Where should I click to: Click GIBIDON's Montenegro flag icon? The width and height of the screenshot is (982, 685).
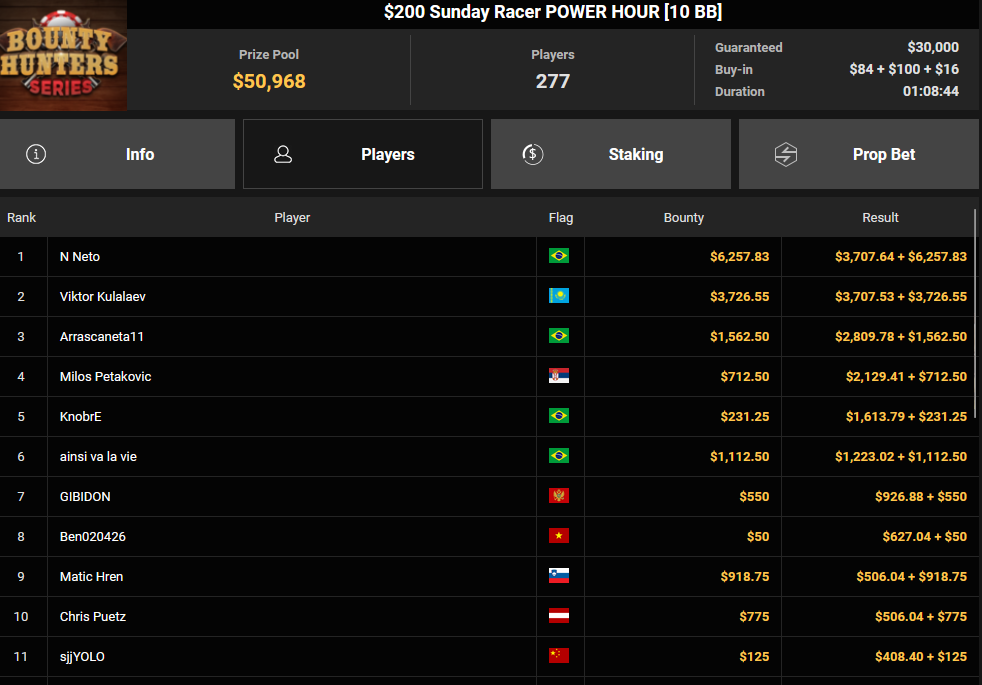[559, 496]
